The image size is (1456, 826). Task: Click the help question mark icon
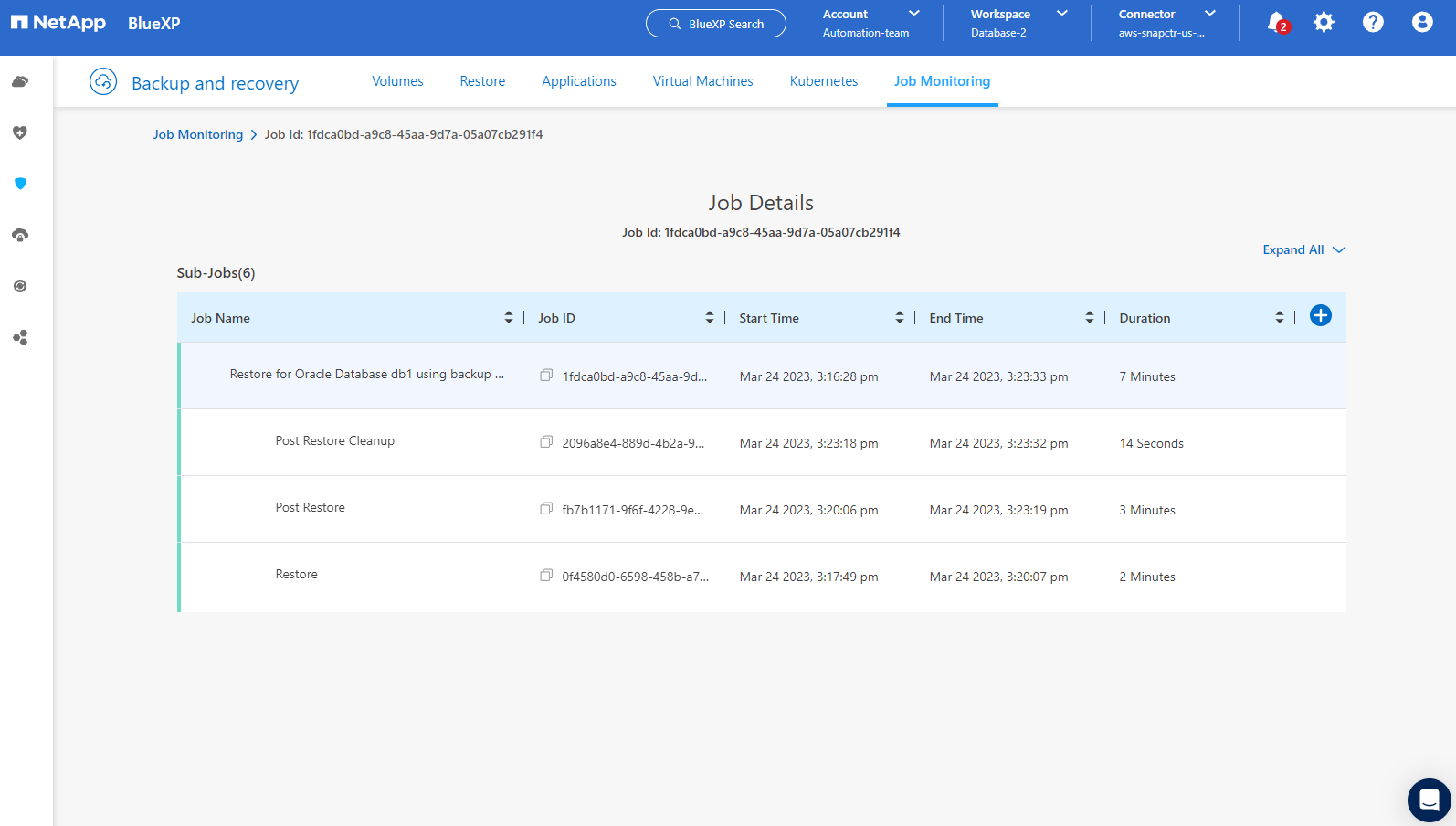[1372, 23]
